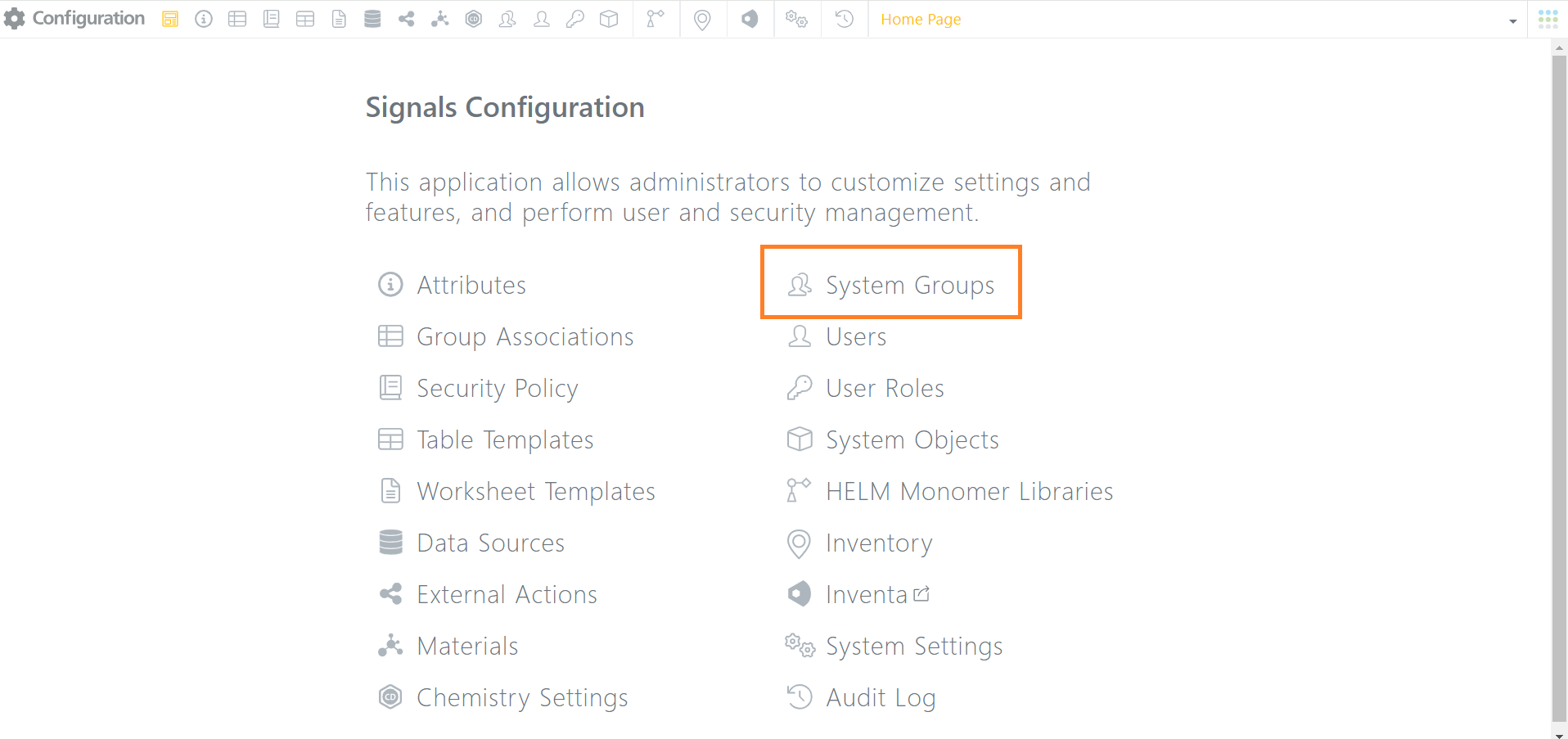The width and height of the screenshot is (1568, 739).
Task: Select the User Roles key icon in the toolbar
Action: coord(575,19)
